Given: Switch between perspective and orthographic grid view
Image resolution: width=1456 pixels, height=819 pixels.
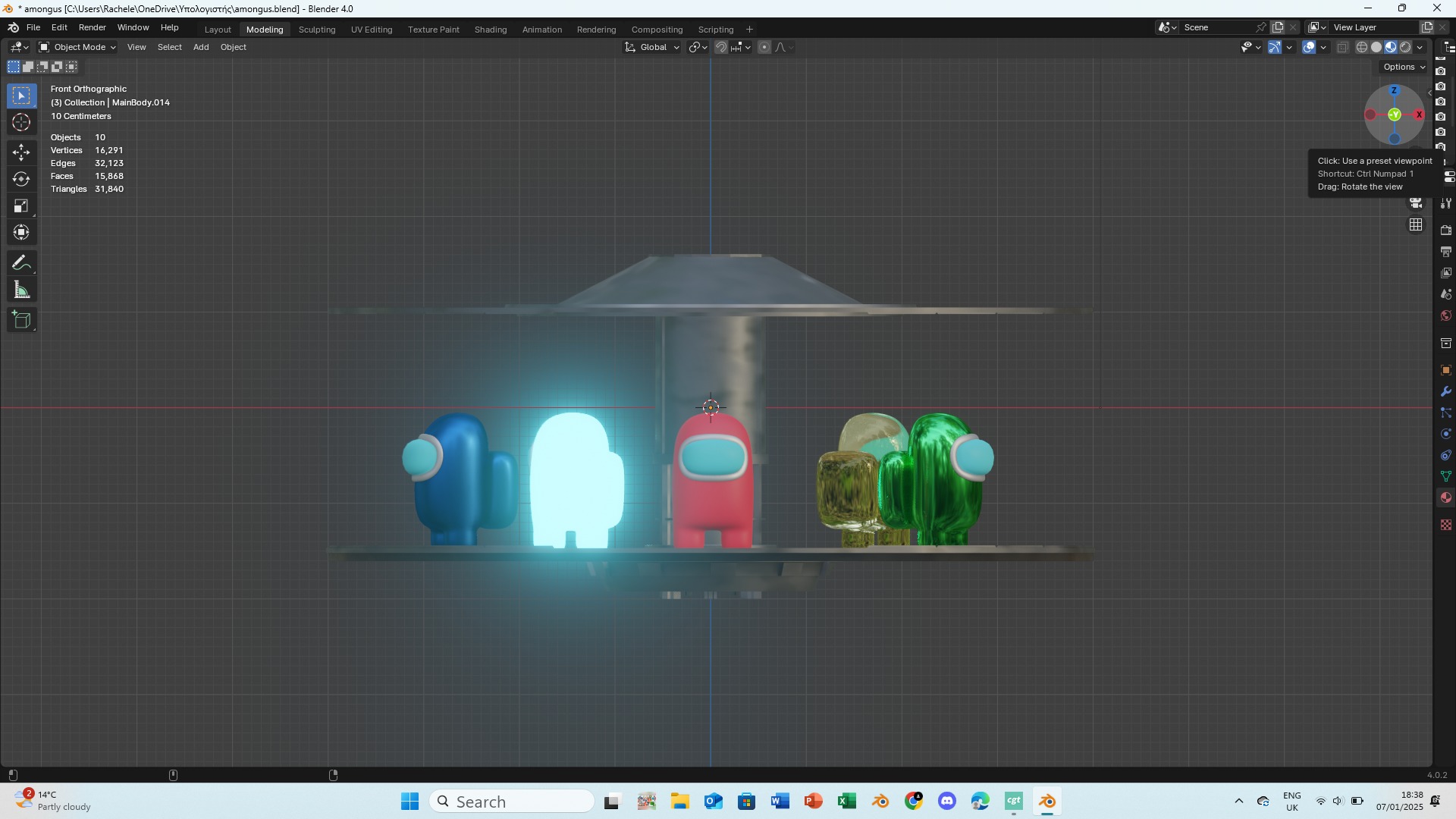Looking at the screenshot, I should click(1416, 225).
